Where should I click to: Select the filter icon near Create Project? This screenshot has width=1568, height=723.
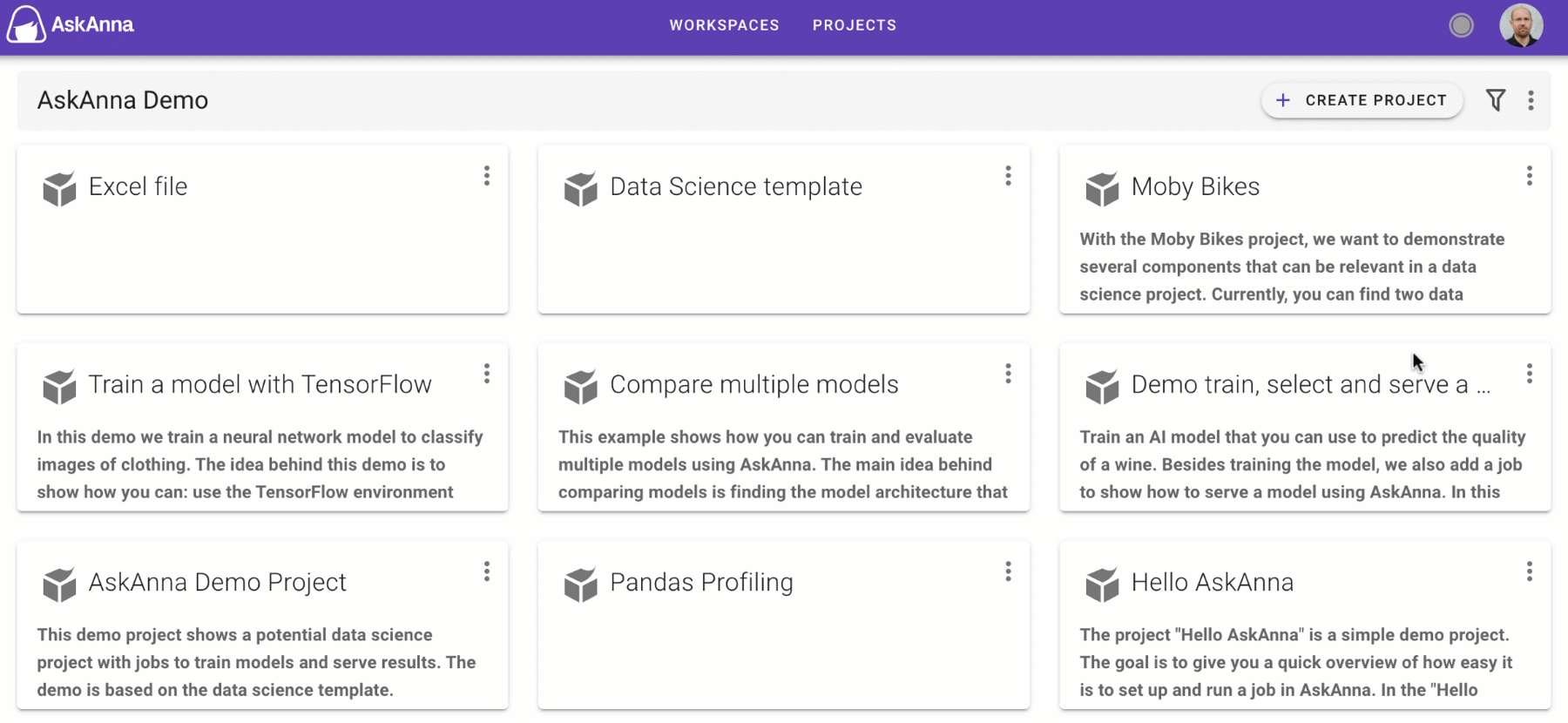coord(1496,100)
